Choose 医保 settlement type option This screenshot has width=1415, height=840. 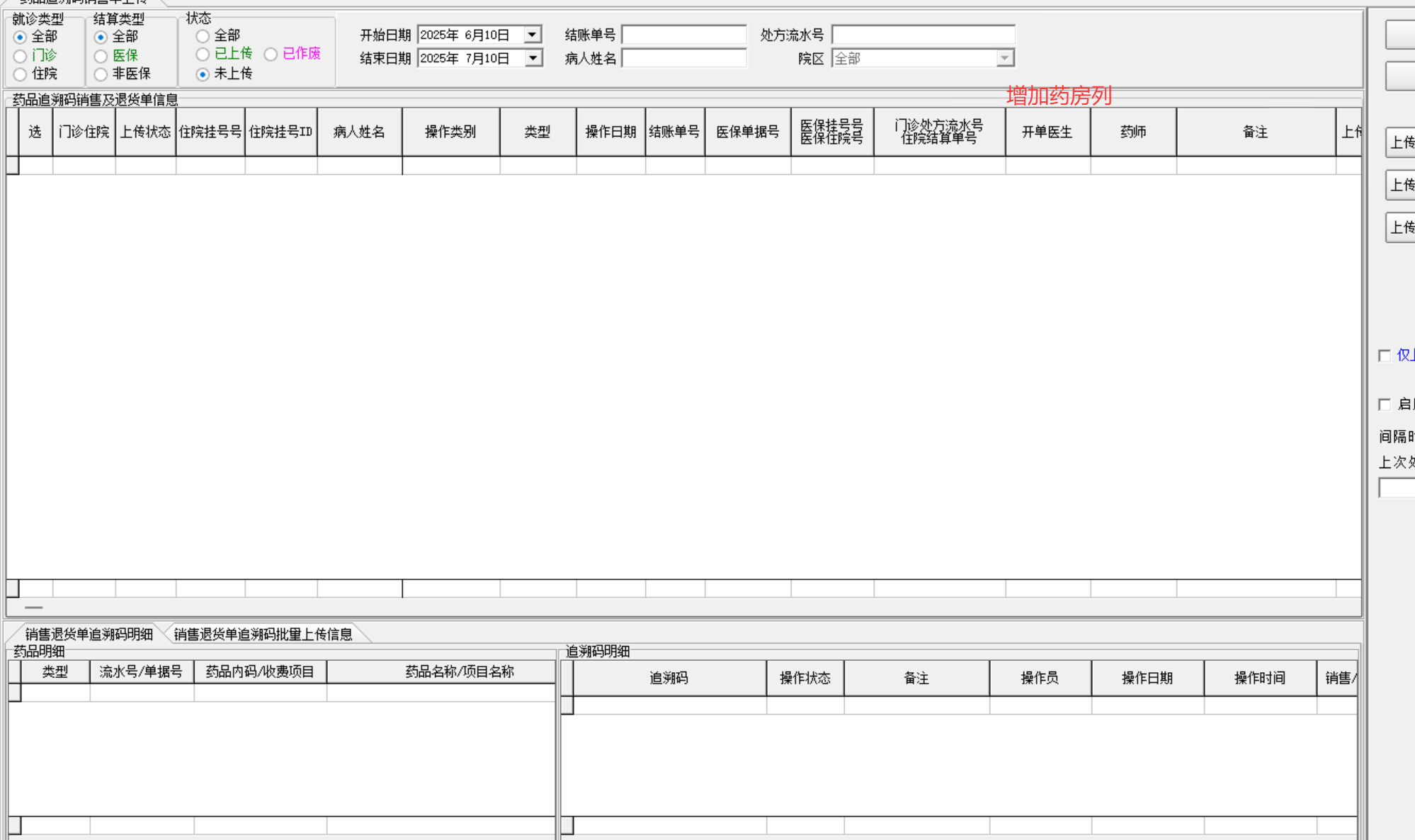[x=101, y=56]
